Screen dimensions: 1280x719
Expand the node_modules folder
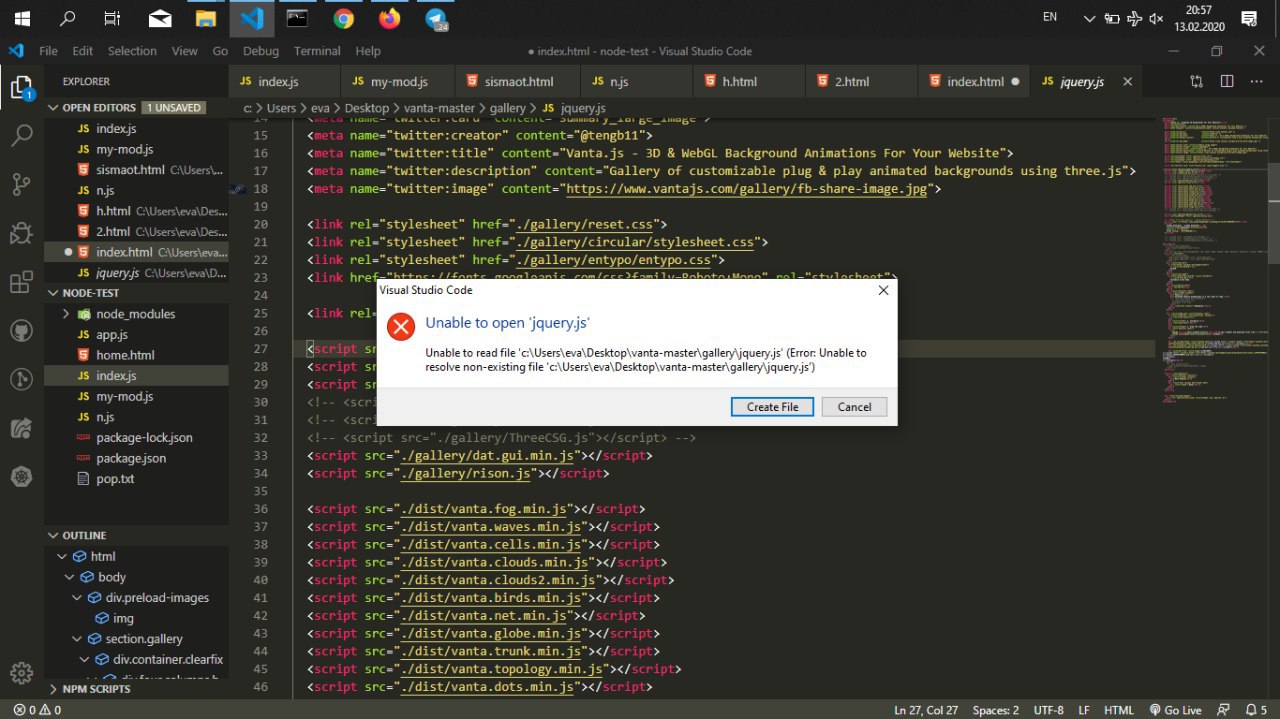click(x=66, y=314)
